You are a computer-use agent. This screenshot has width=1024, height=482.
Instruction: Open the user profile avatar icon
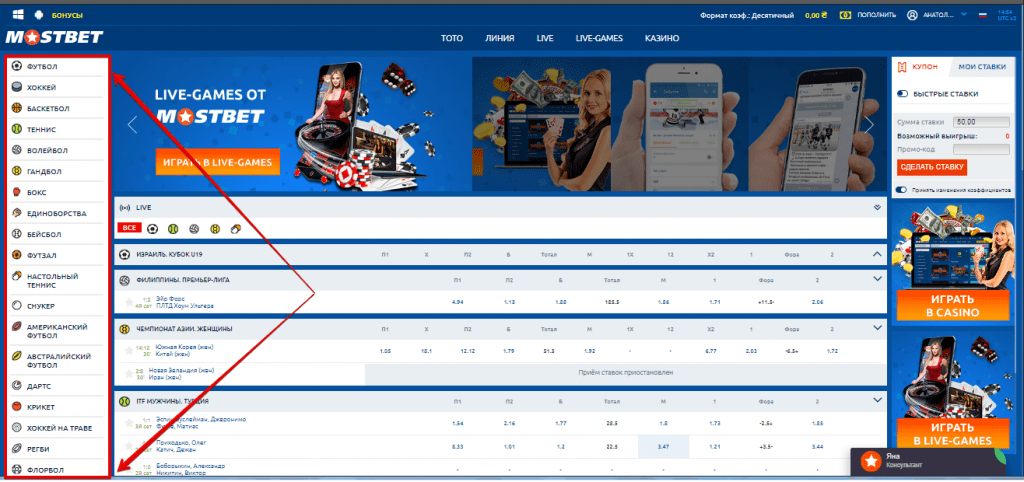[912, 14]
